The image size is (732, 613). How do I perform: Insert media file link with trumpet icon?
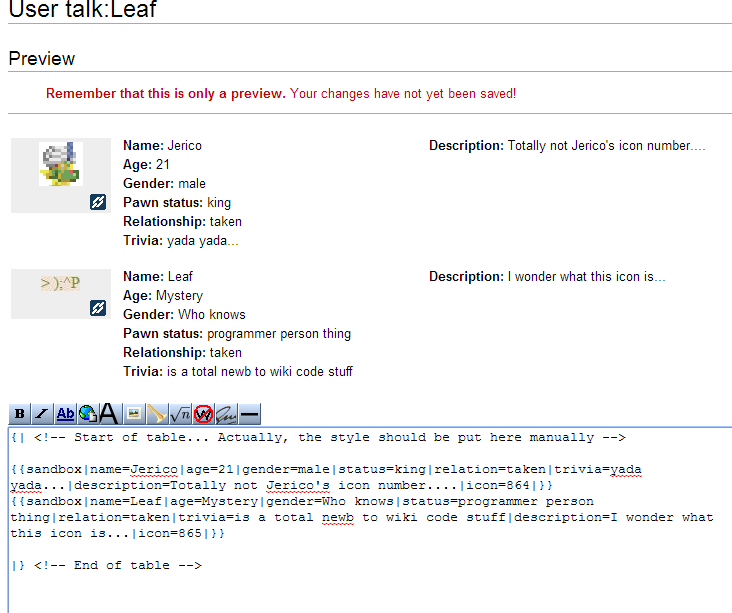click(155, 414)
